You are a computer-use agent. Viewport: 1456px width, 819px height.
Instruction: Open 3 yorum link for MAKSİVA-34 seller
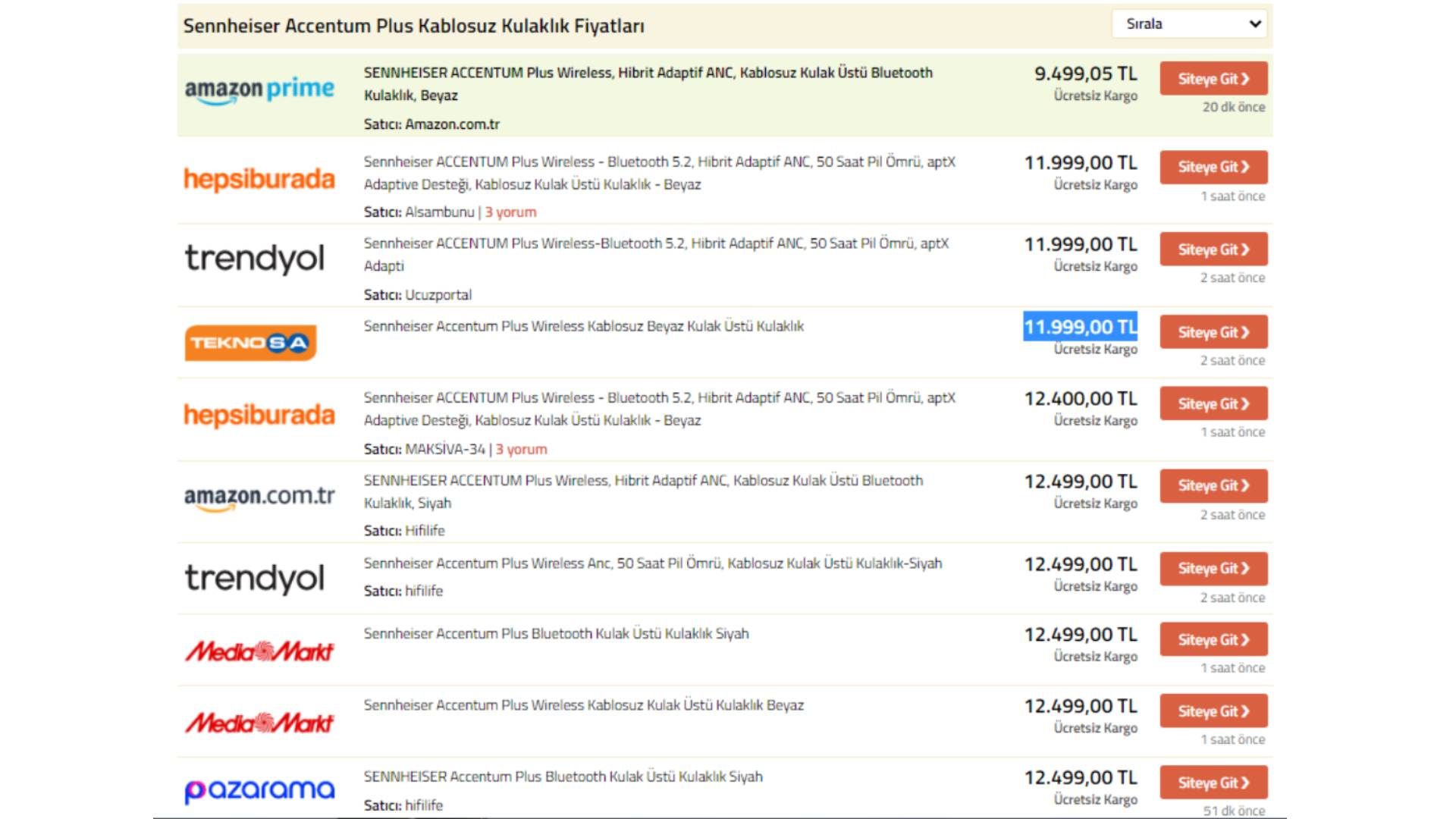(521, 449)
